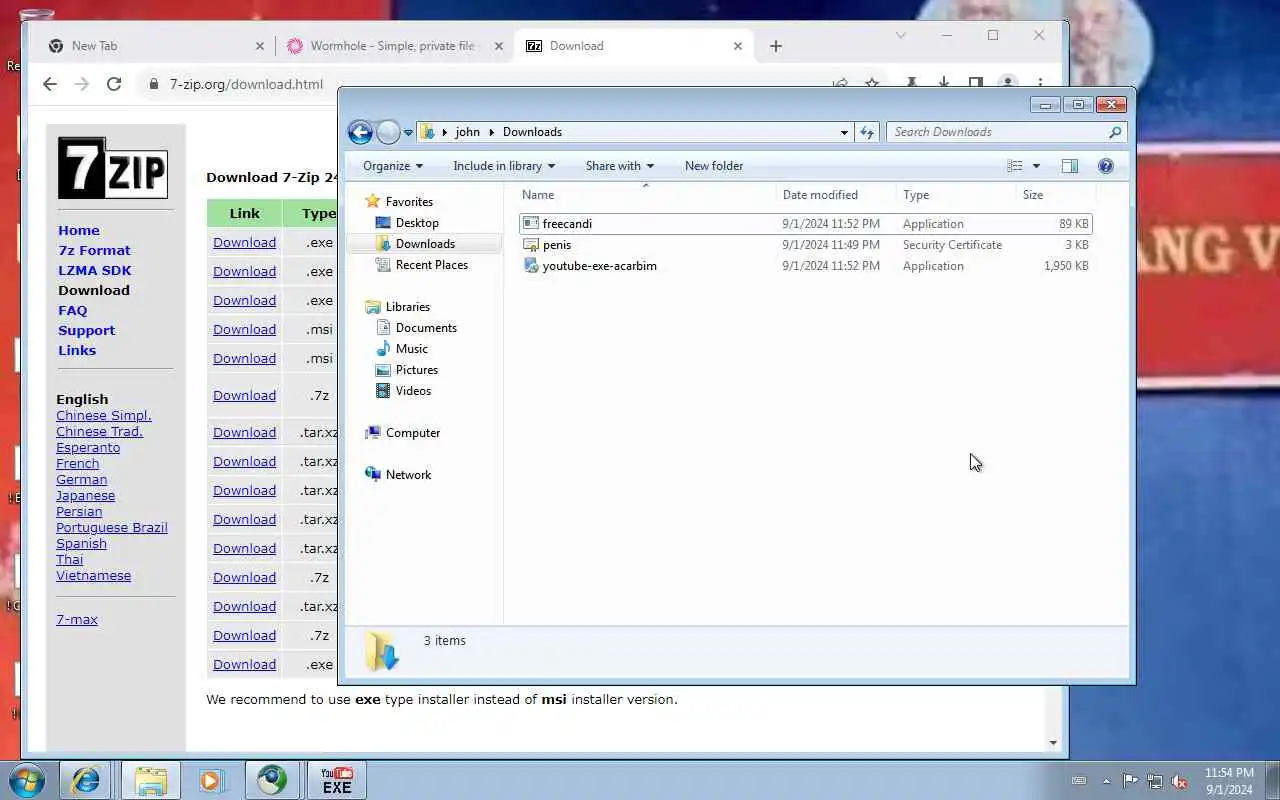Open the Windows Start menu
Screen dimensions: 1280x800
coord(27,780)
